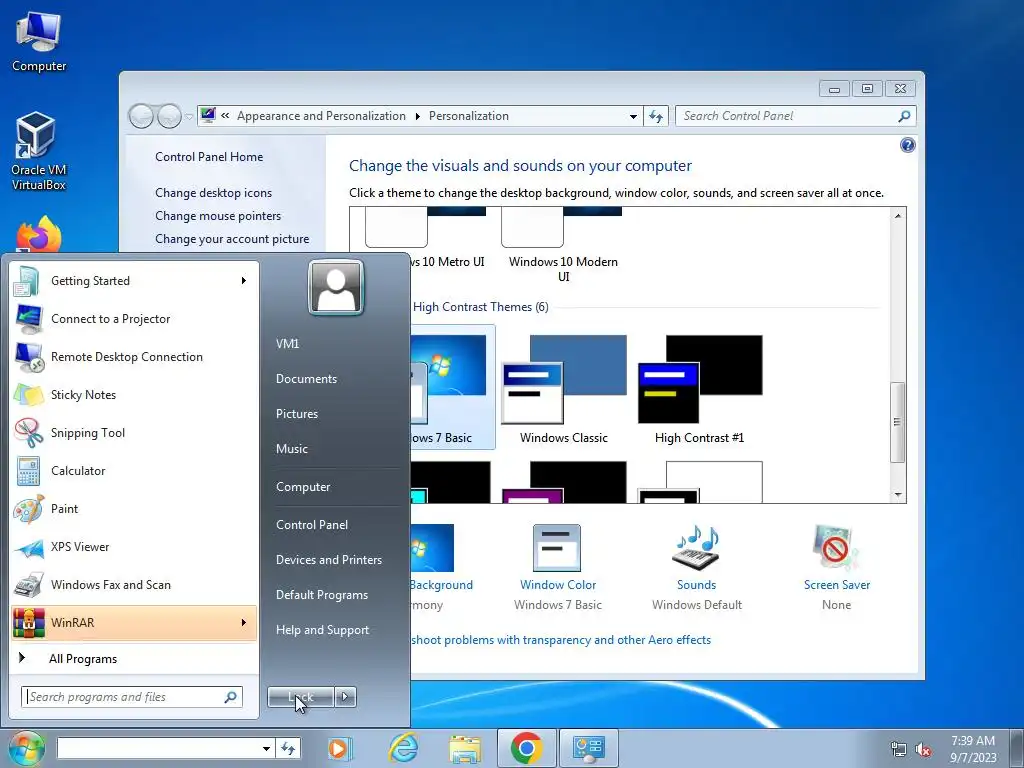The image size is (1024, 768).
Task: Click the Show desktop button
Action: click(1017, 748)
